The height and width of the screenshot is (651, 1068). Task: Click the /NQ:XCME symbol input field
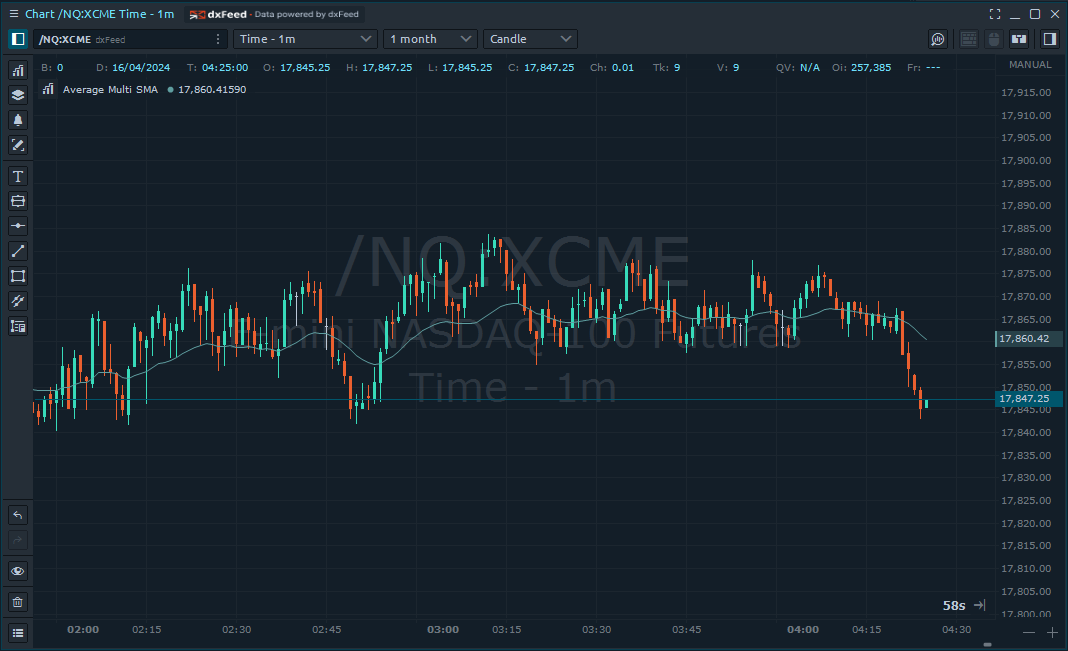tap(120, 39)
